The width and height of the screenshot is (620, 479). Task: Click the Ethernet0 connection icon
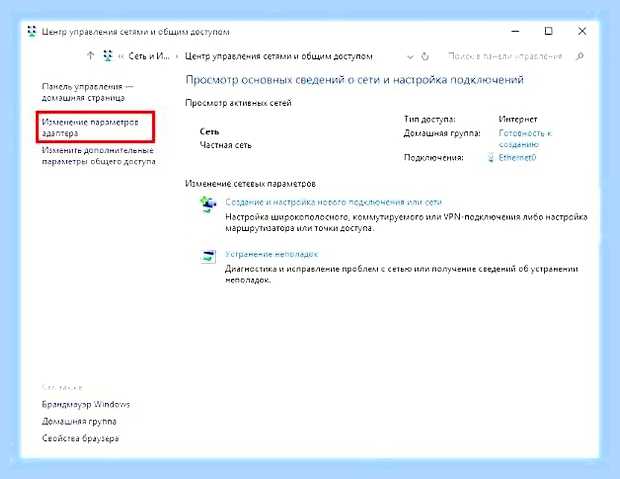491,158
